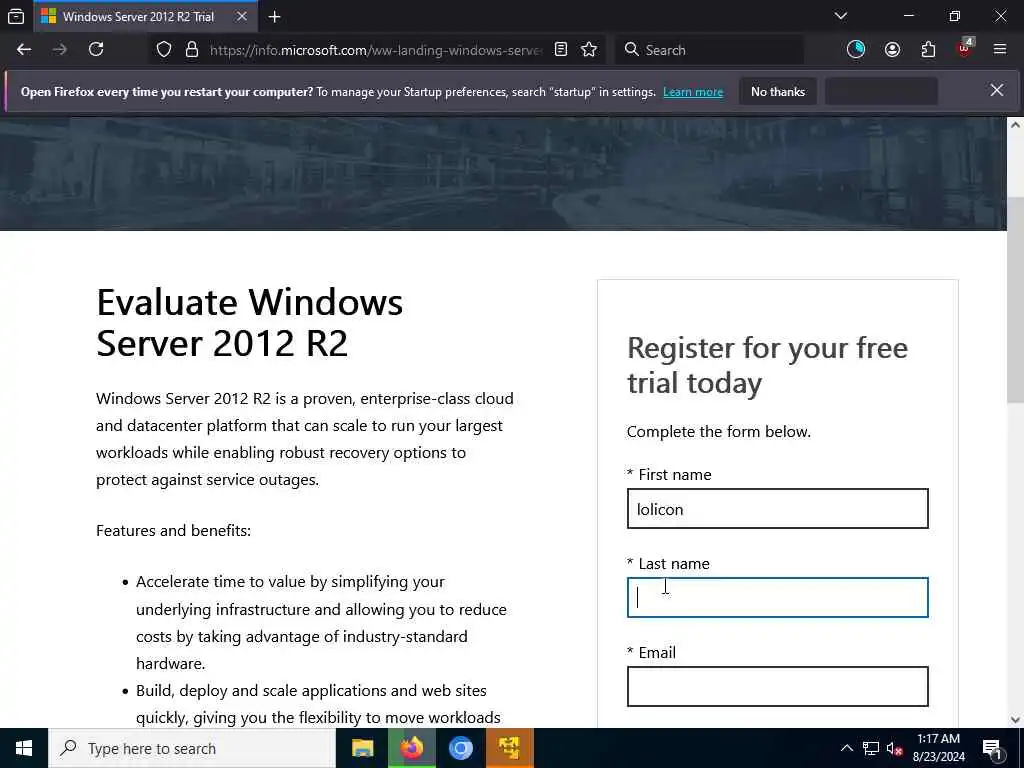Click the page scrollbar up arrow
Viewport: 1024px width, 768px height.
pyautogui.click(x=1015, y=125)
